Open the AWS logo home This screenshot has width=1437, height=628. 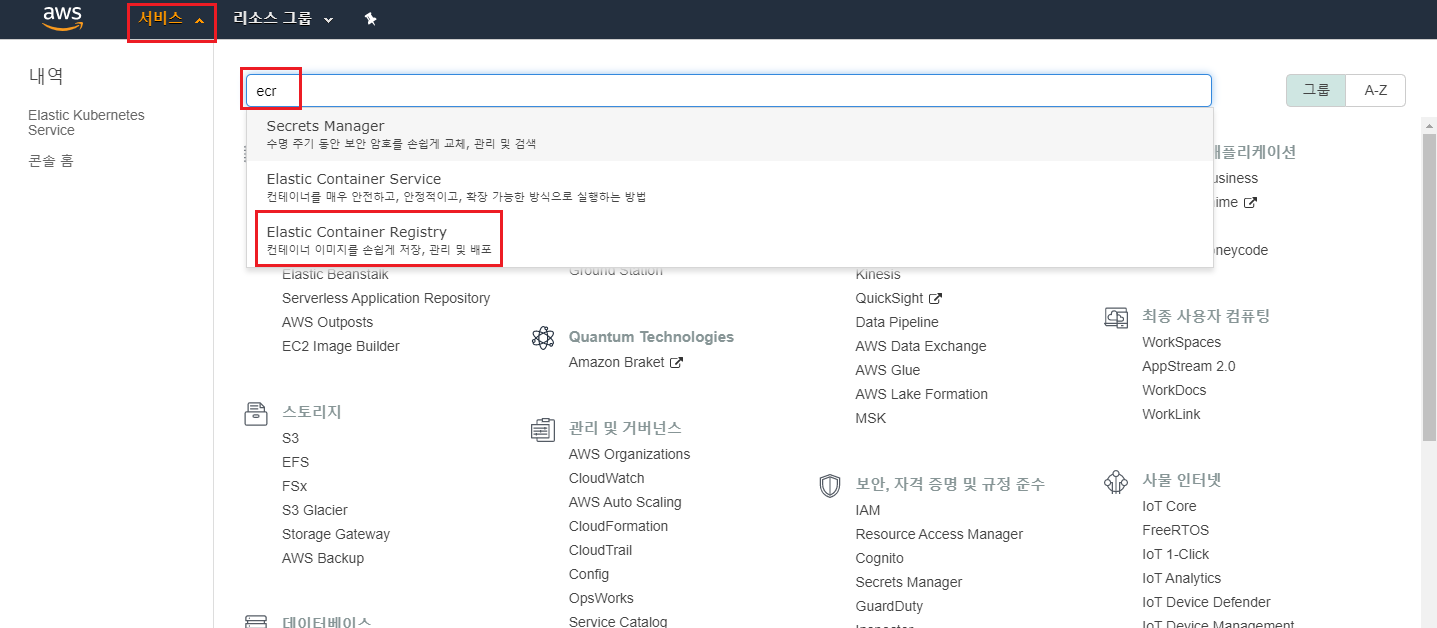click(62, 19)
